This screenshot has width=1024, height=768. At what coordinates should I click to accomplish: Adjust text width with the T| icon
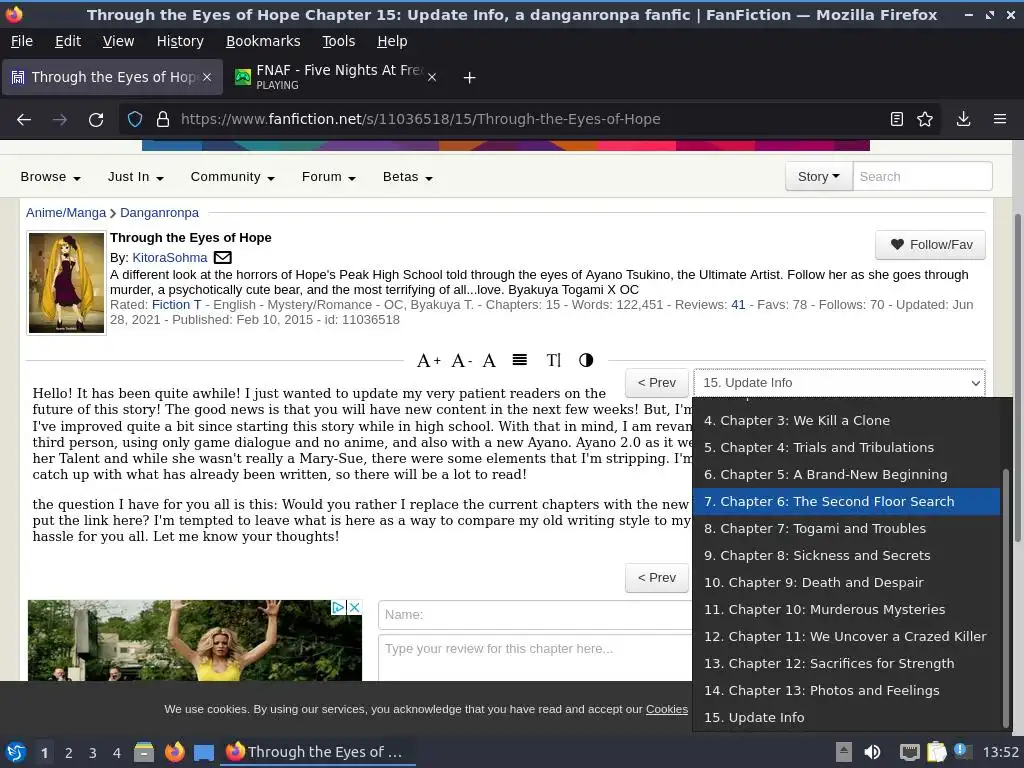pos(553,360)
